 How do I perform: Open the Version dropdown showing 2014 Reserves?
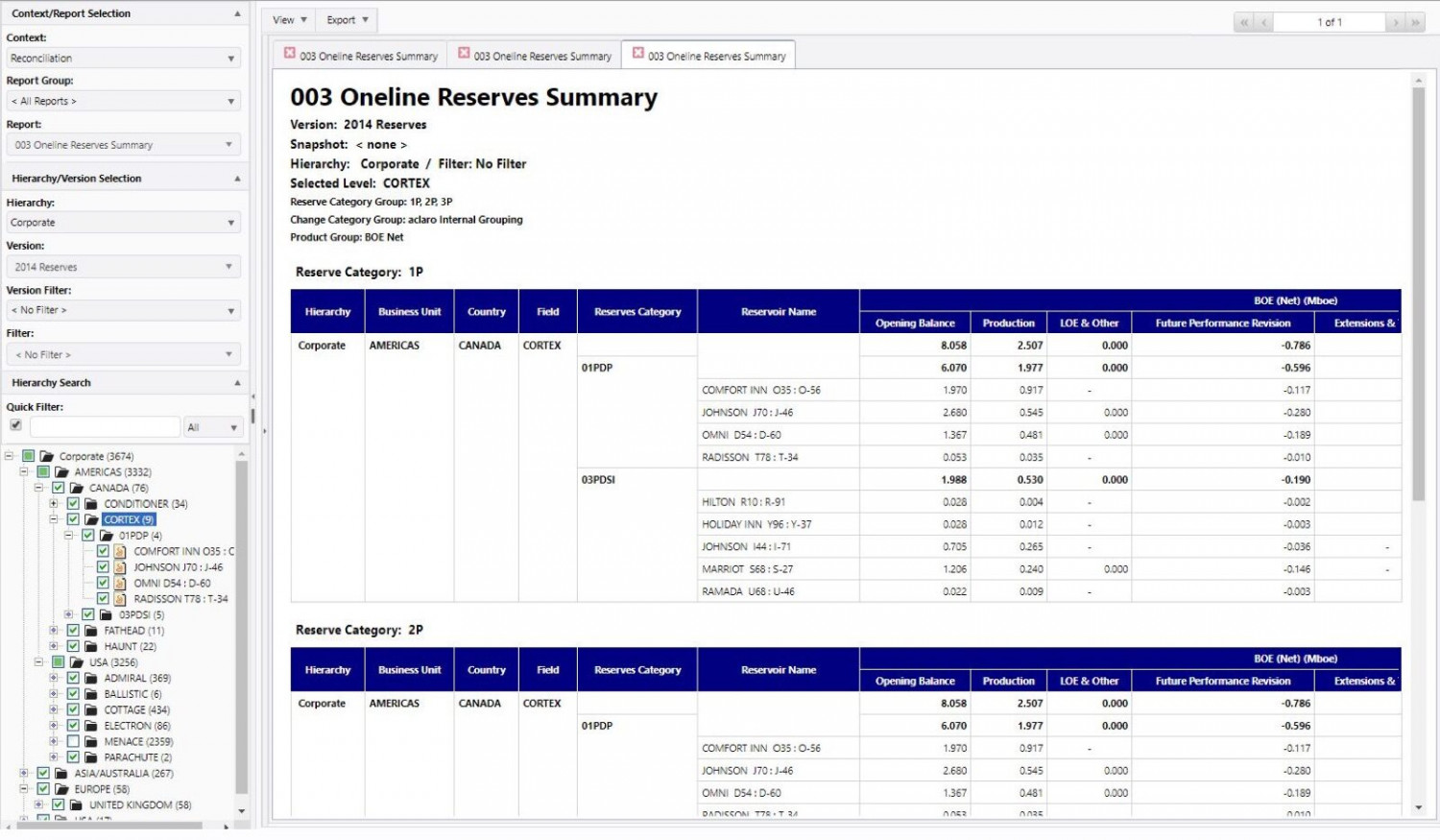pyautogui.click(x=122, y=267)
